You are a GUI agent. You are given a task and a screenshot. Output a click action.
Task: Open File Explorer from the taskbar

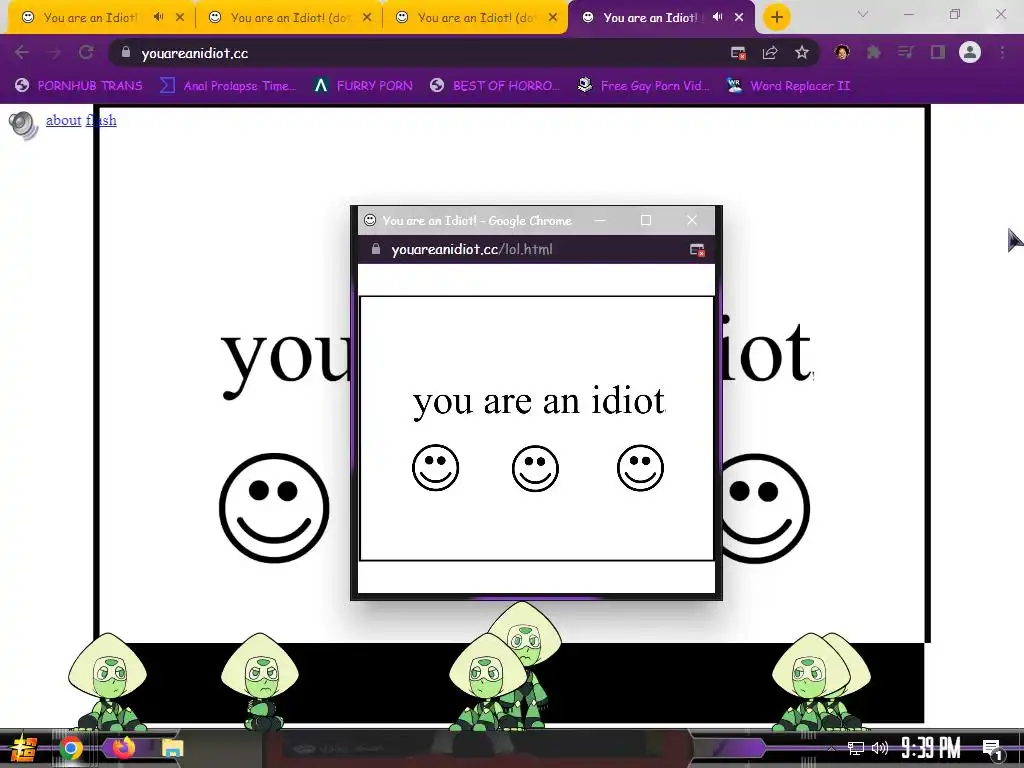pyautogui.click(x=172, y=748)
